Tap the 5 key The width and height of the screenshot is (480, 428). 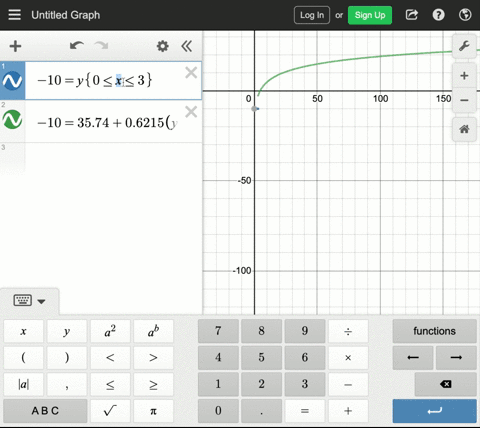pos(261,357)
